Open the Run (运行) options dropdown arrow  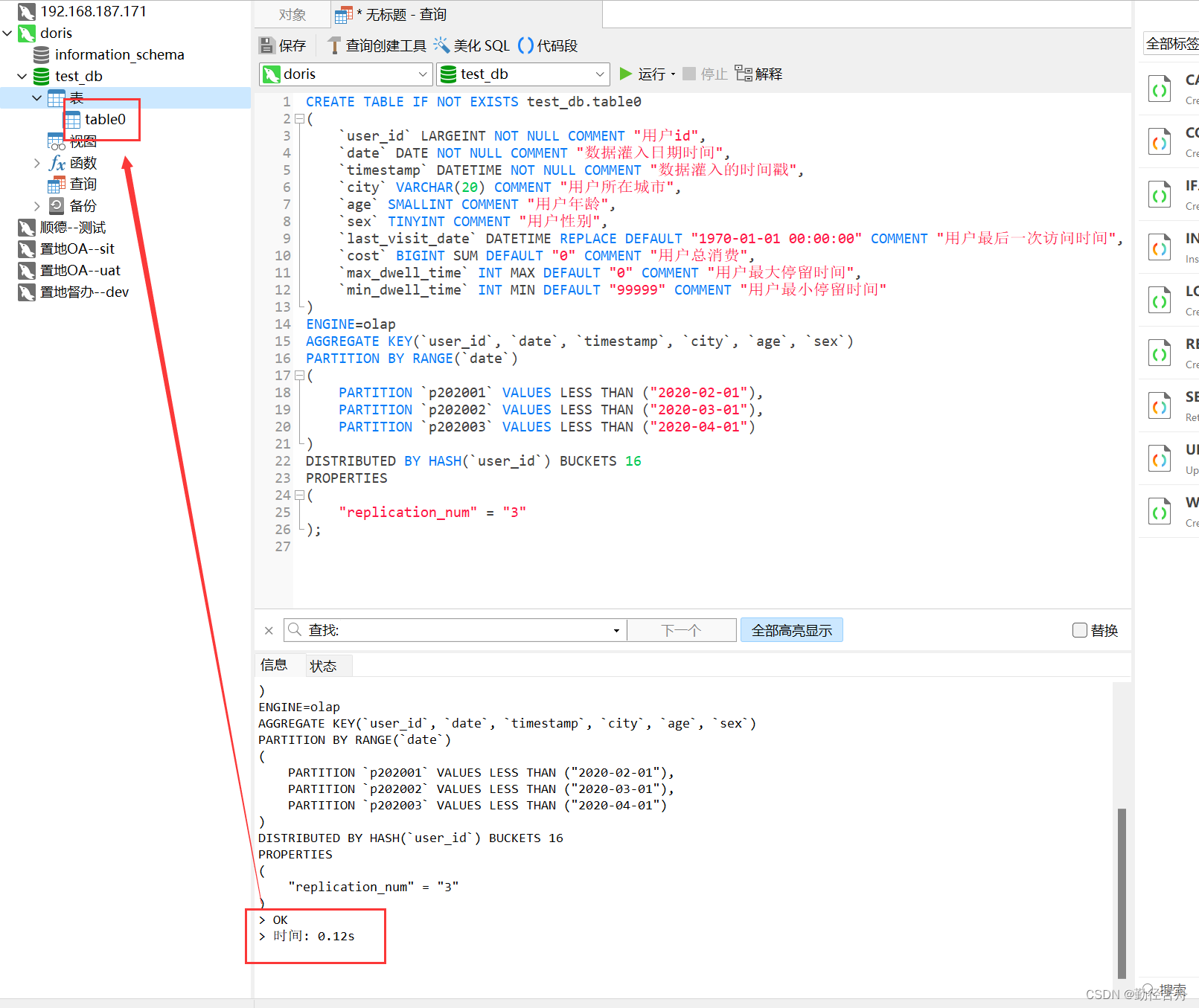pyautogui.click(x=673, y=74)
